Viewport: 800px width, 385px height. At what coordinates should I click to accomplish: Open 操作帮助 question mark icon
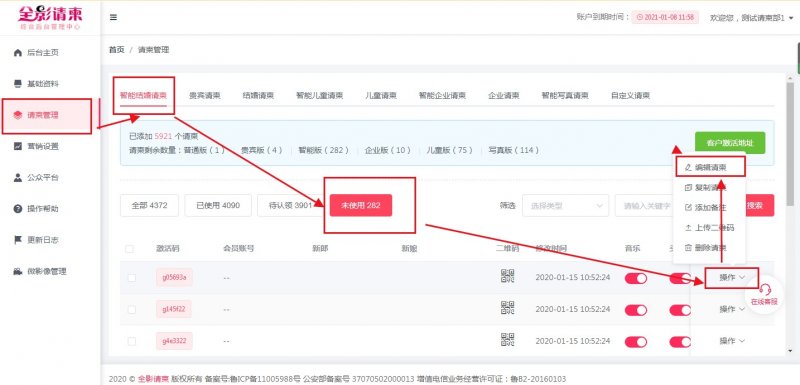[18, 209]
